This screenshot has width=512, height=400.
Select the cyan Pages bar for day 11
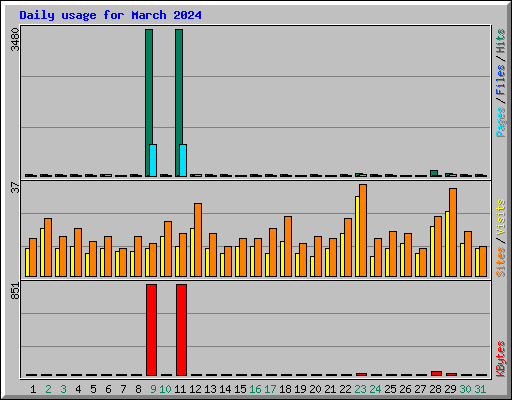pos(183,160)
